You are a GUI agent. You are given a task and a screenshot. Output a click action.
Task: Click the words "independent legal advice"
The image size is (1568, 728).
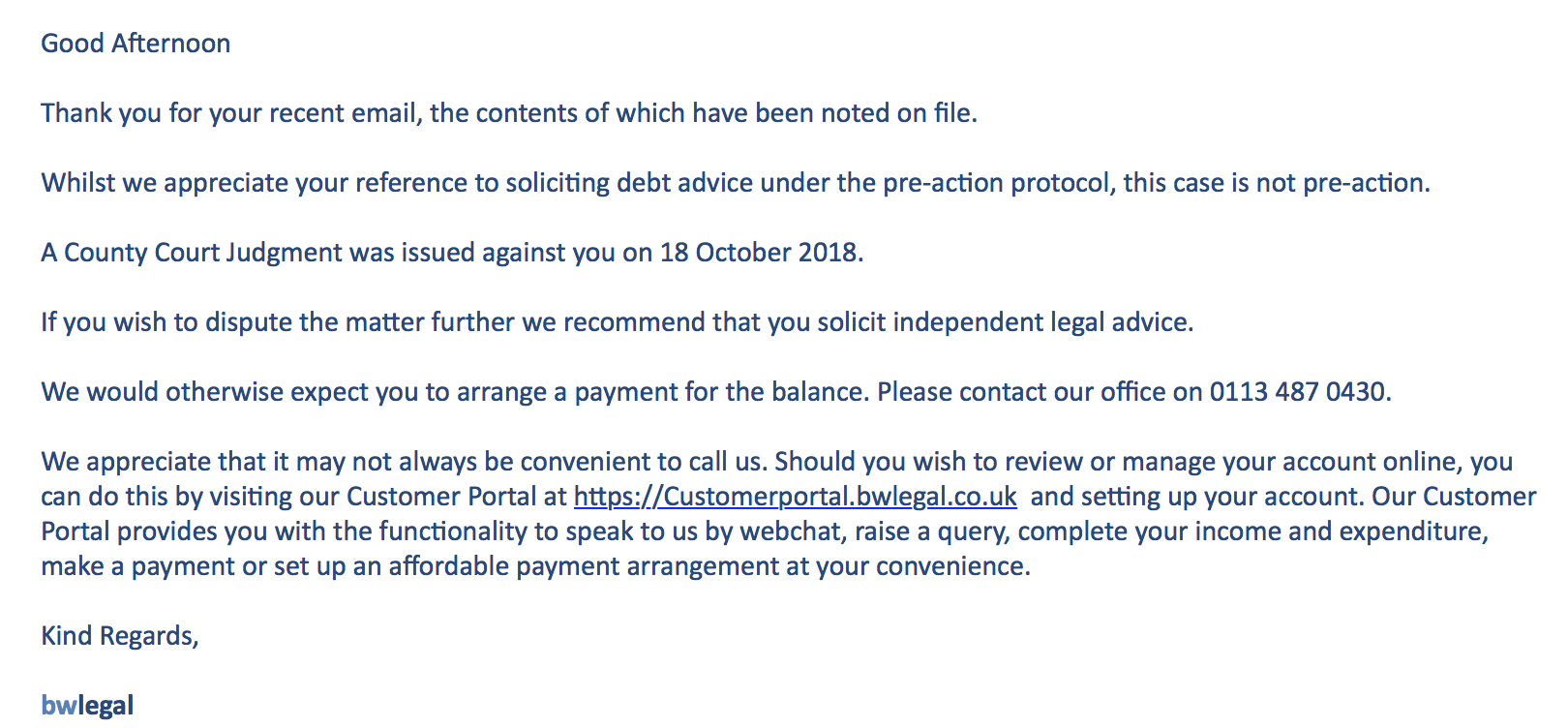(x=1041, y=322)
